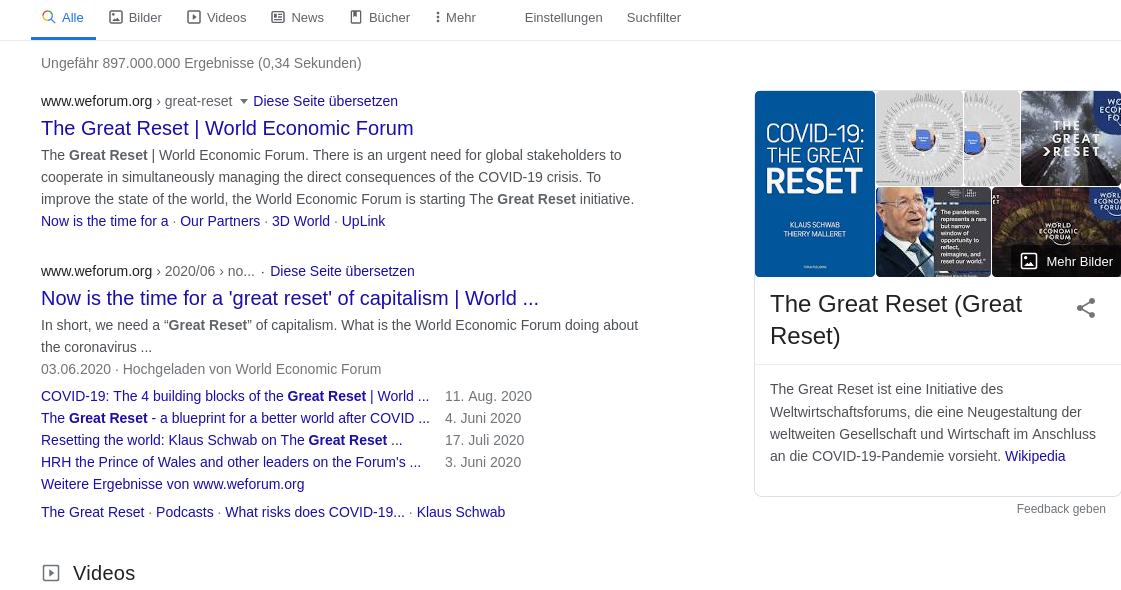This screenshot has height=590, width=1121.
Task: Open the Wikipedia link in knowledge panel
Action: pyautogui.click(x=1035, y=456)
